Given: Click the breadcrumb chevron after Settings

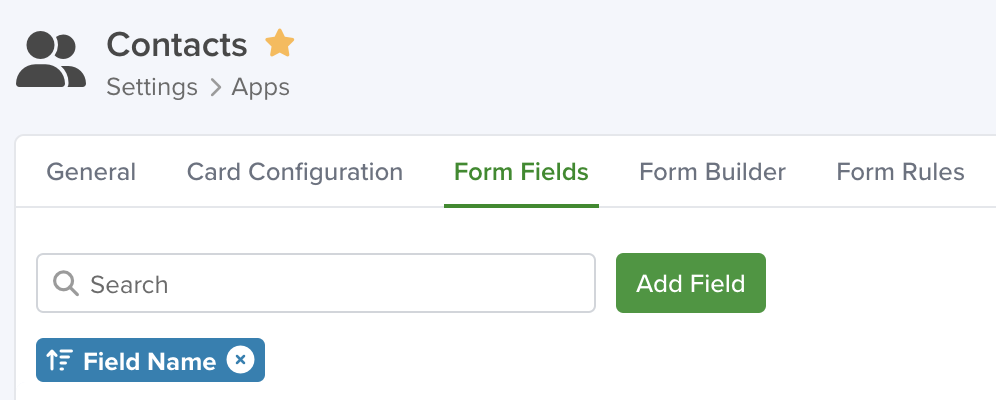Looking at the screenshot, I should [x=215, y=87].
